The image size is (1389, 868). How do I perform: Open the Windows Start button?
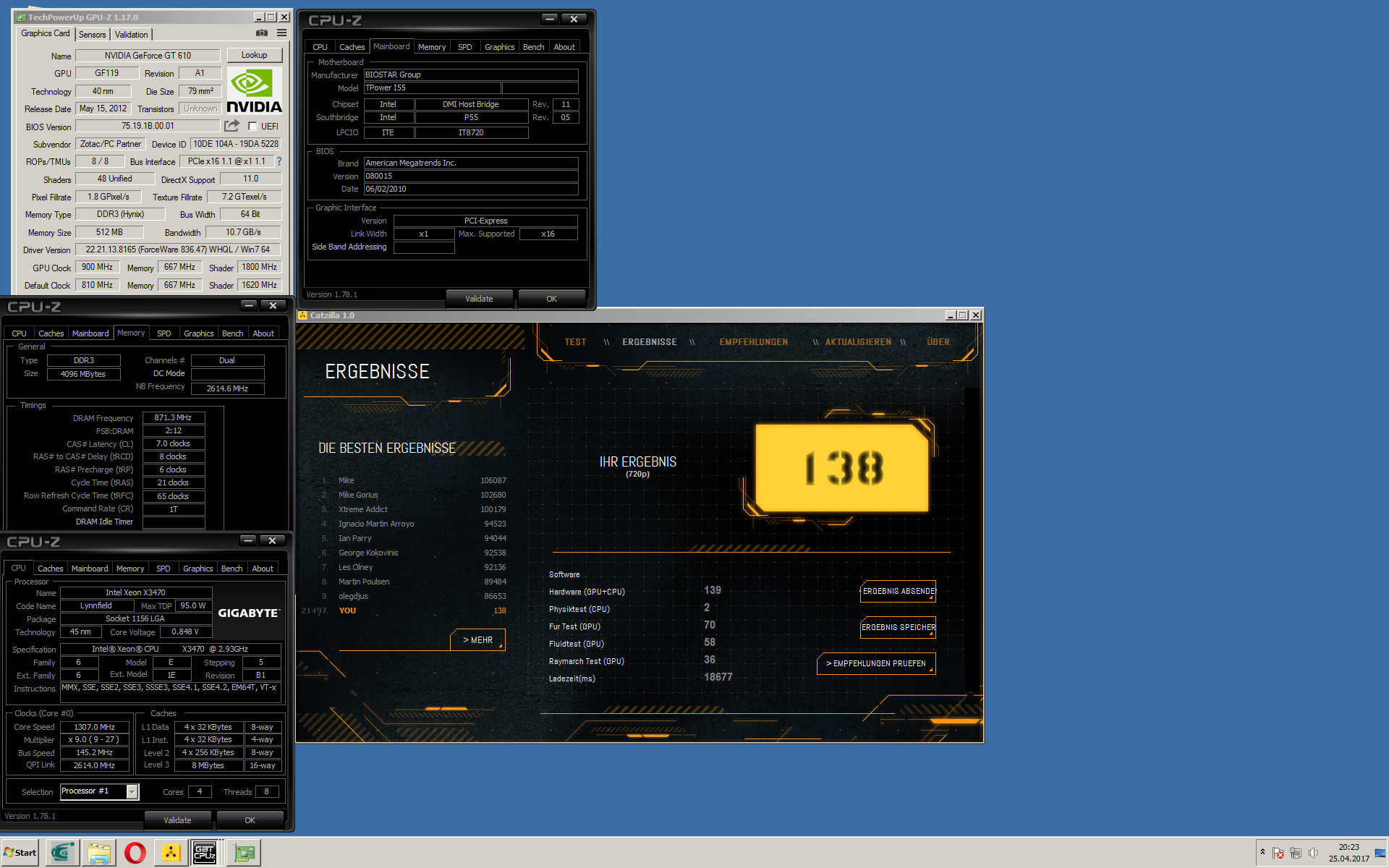[20, 853]
